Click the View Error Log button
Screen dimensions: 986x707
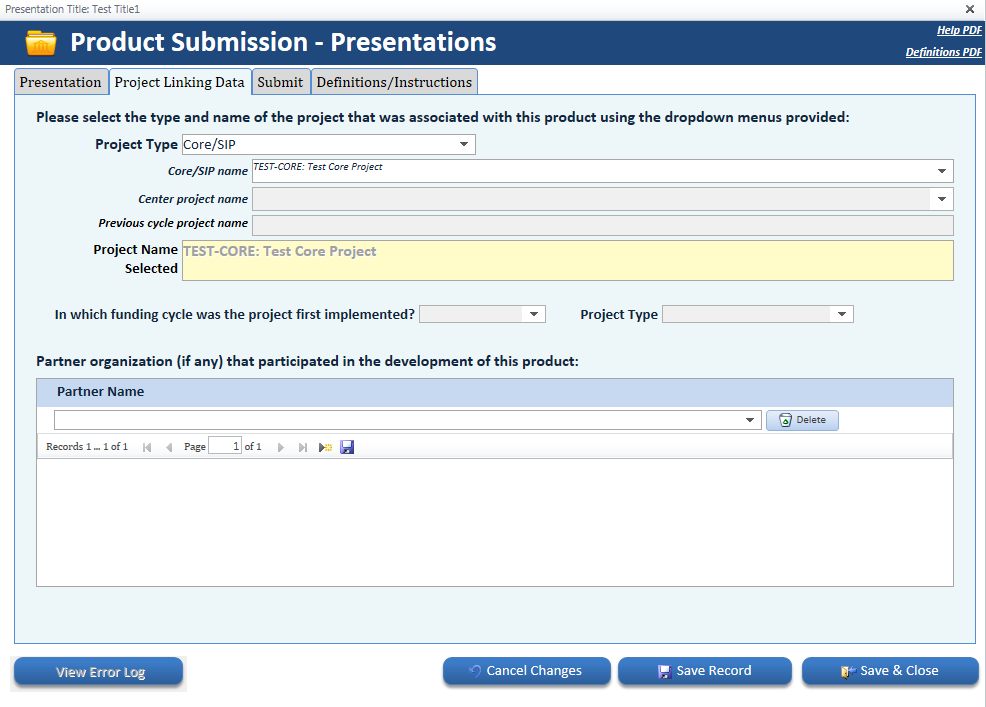click(x=99, y=672)
